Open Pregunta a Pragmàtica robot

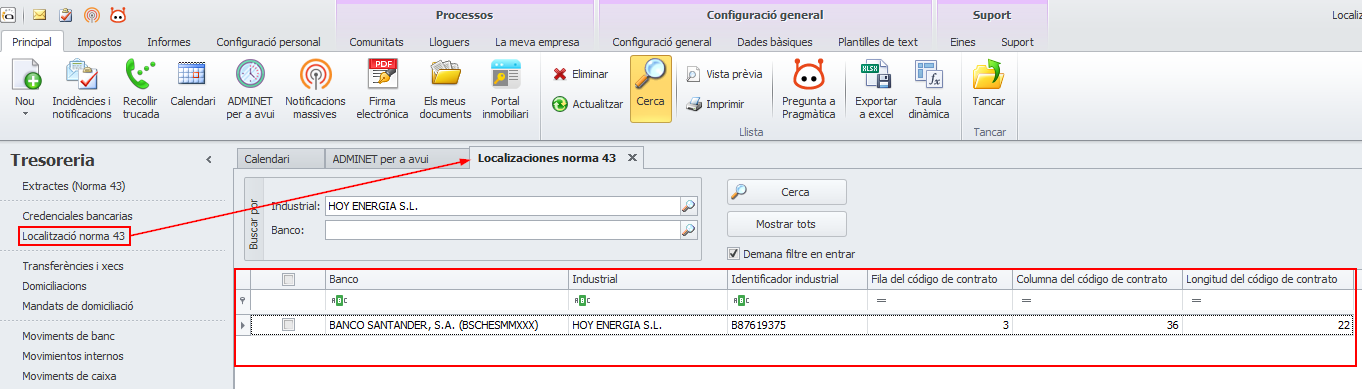click(808, 90)
